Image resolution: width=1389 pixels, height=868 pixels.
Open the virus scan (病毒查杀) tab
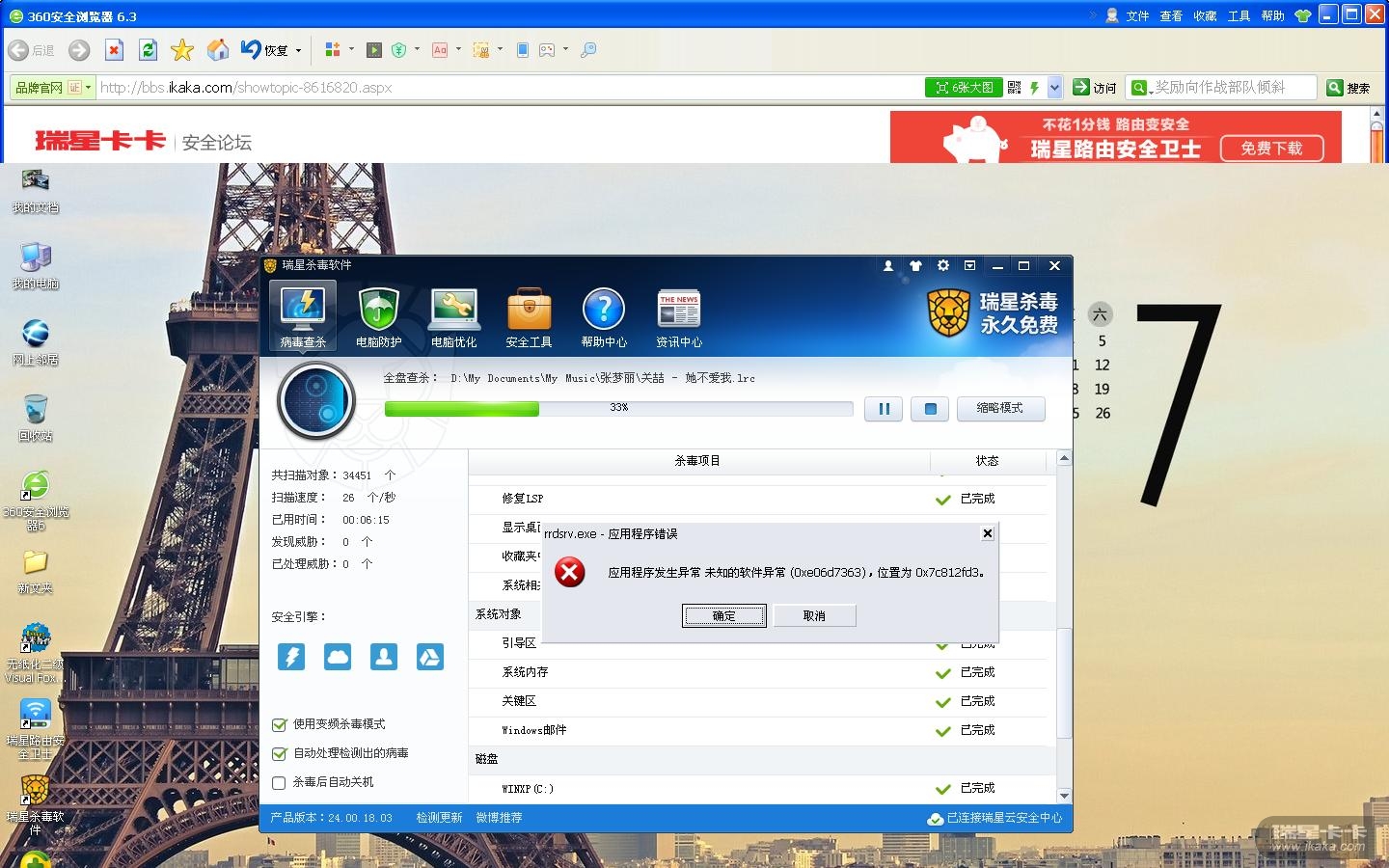(x=303, y=316)
